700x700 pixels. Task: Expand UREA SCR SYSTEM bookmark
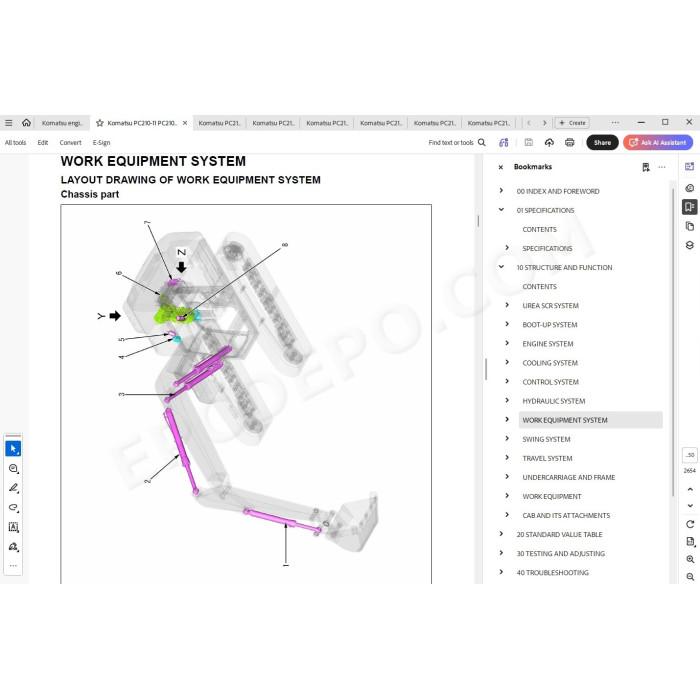tap(507, 305)
